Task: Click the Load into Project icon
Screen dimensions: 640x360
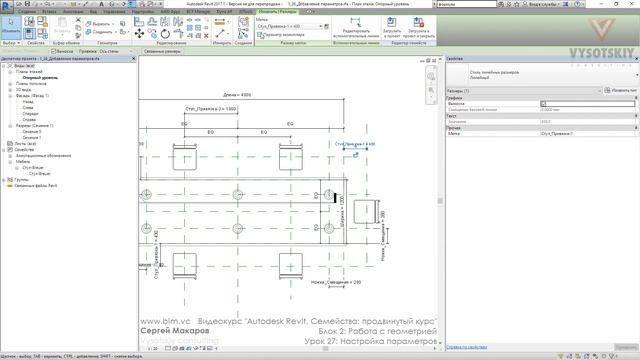Action: (x=391, y=27)
